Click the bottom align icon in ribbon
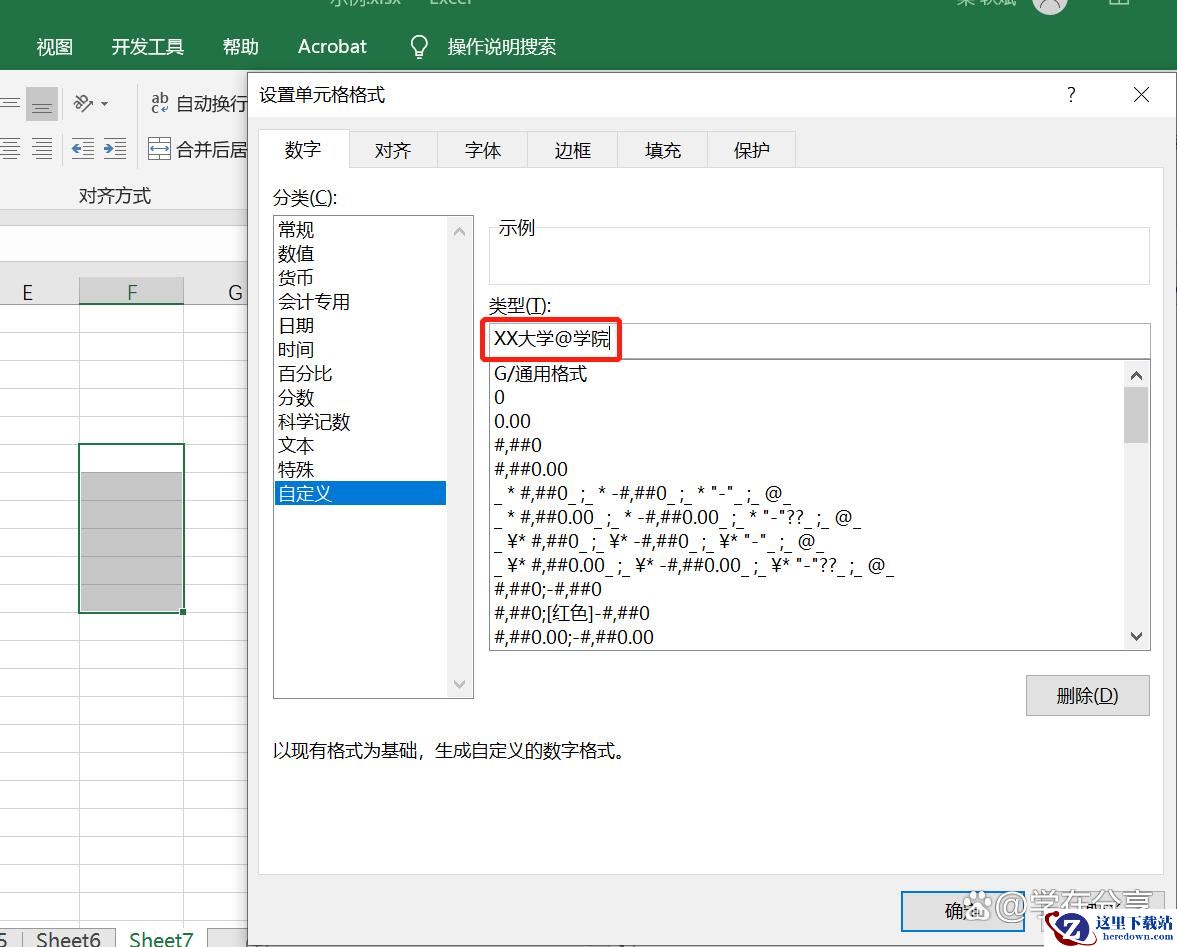 click(x=41, y=104)
